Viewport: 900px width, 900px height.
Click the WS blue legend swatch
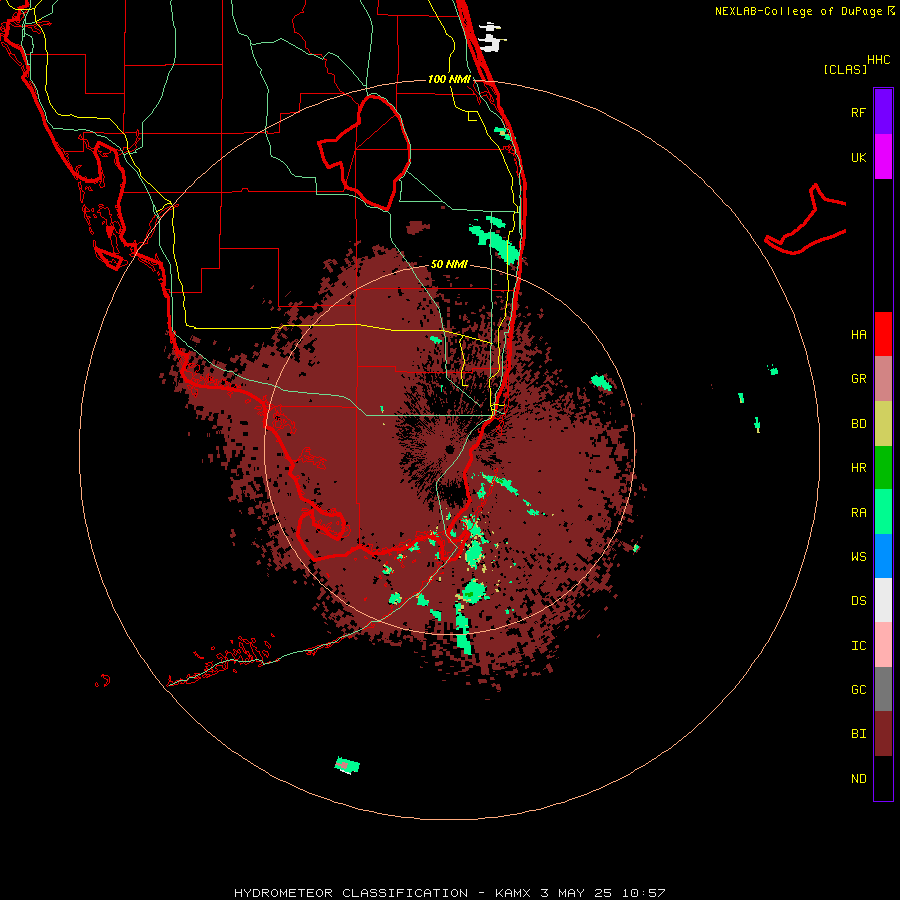883,556
